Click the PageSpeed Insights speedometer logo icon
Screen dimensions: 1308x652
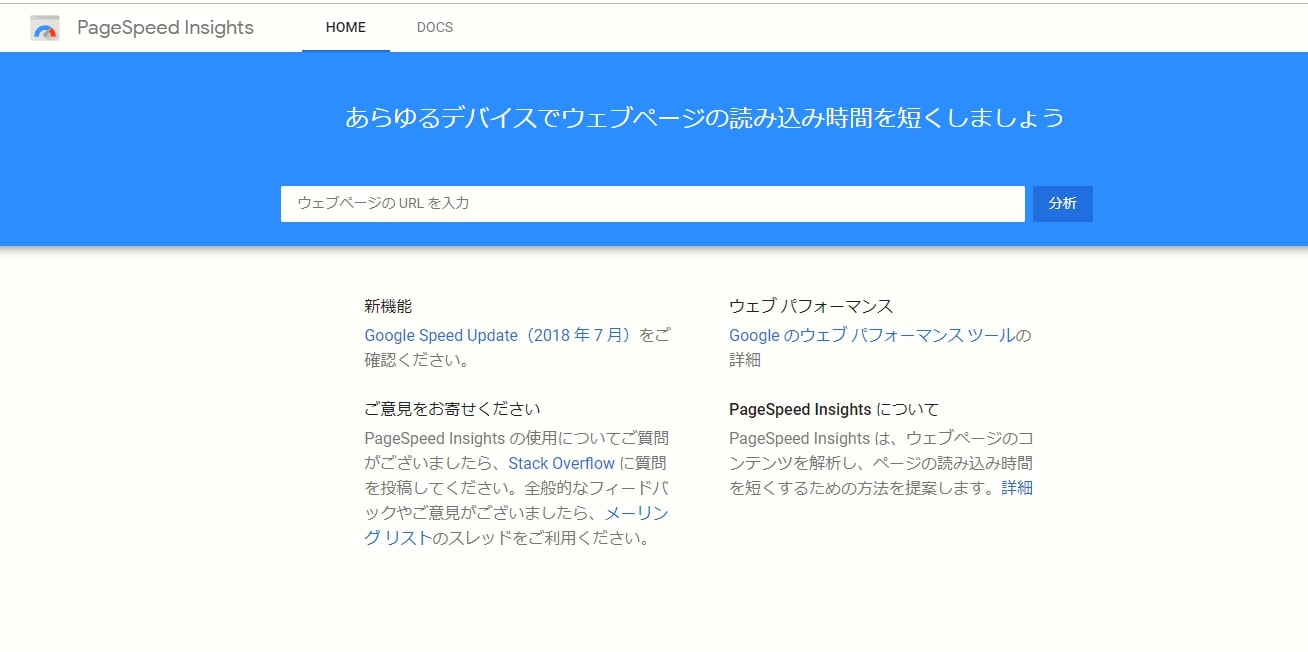[x=45, y=28]
